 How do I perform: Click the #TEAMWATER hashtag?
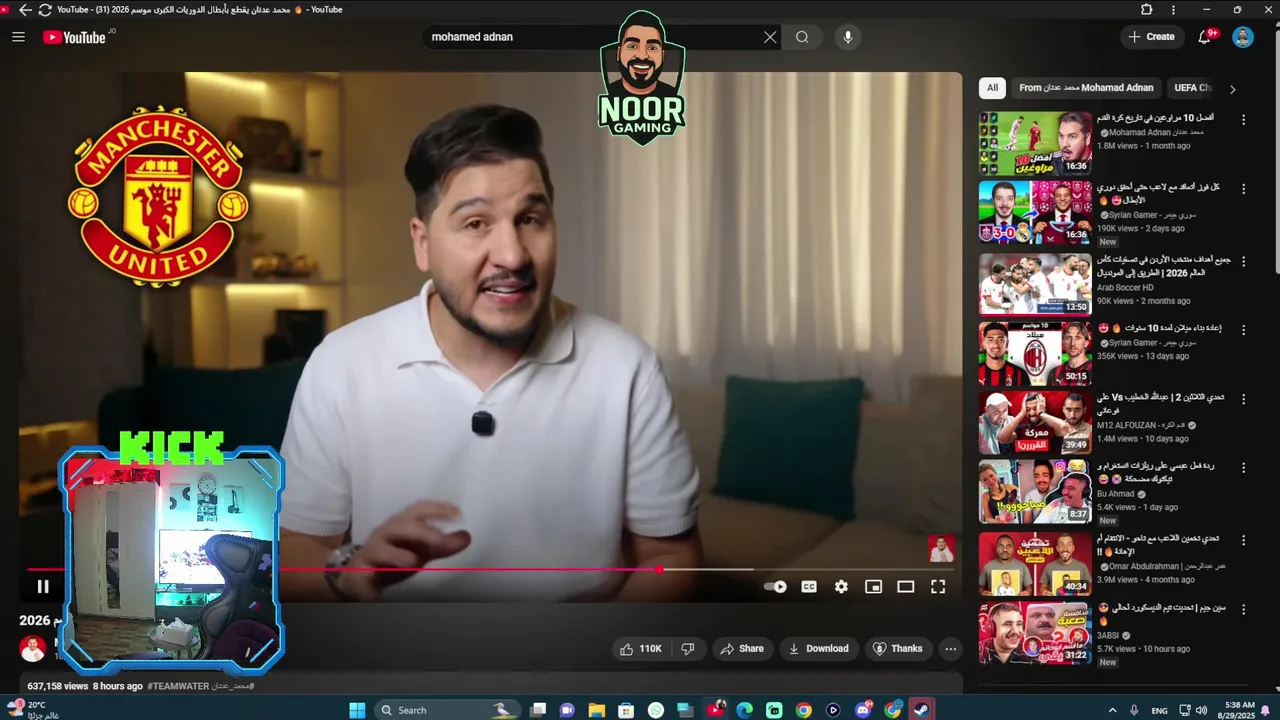pyautogui.click(x=178, y=687)
